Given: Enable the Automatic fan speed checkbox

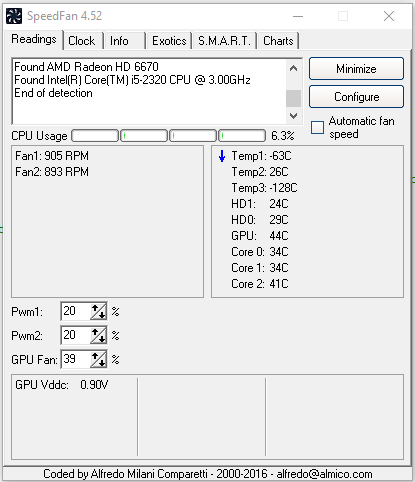Looking at the screenshot, I should pos(317,127).
